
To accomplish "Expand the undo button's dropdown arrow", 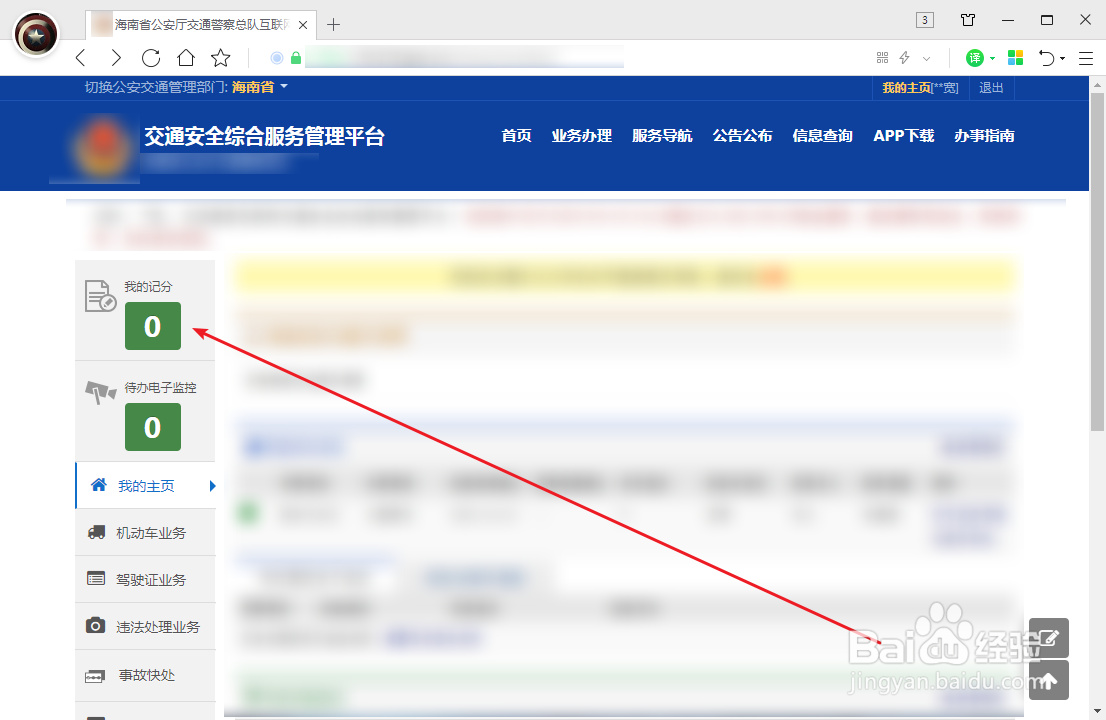I will pos(1061,57).
